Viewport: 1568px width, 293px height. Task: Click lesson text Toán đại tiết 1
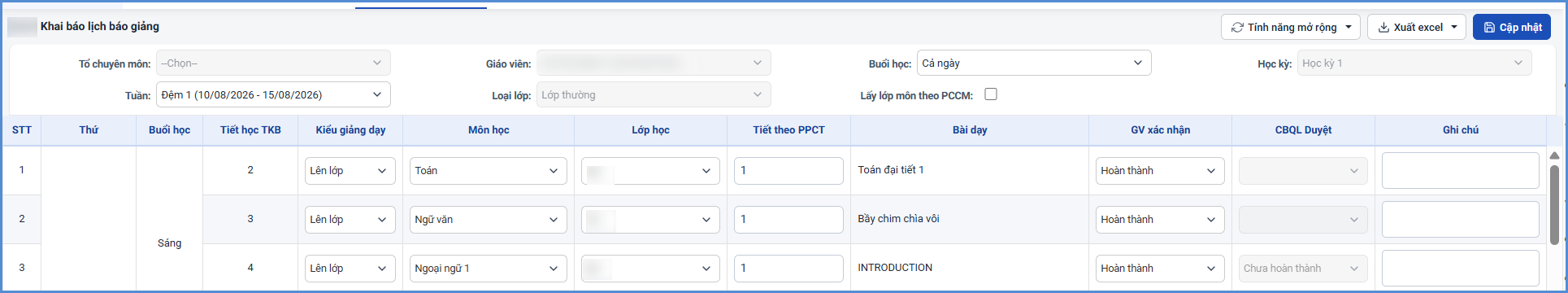point(891,170)
